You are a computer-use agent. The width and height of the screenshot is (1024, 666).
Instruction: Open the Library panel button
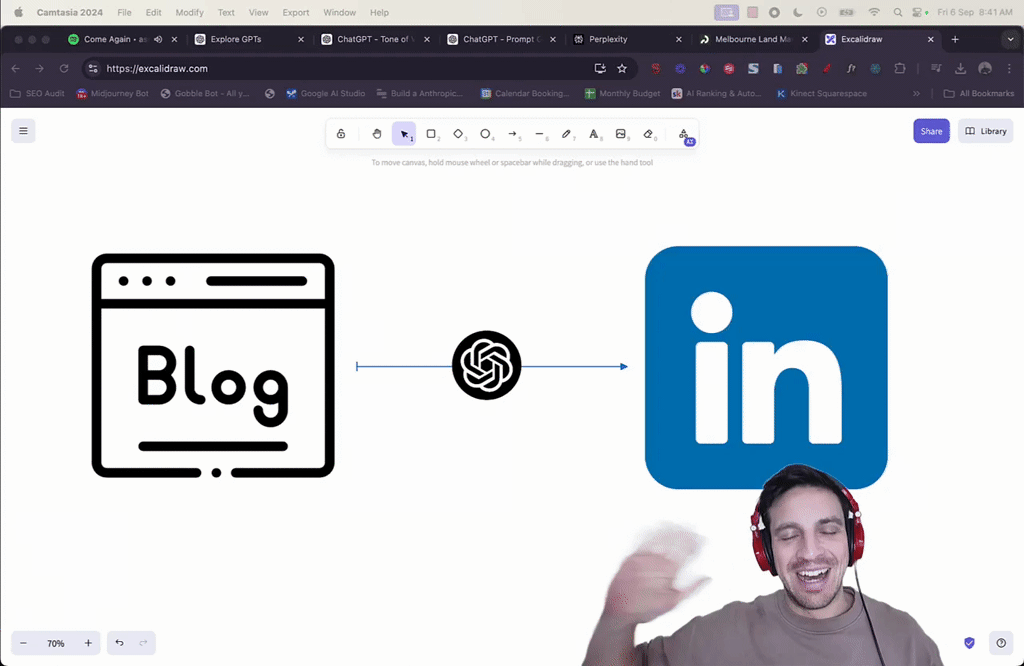click(985, 131)
